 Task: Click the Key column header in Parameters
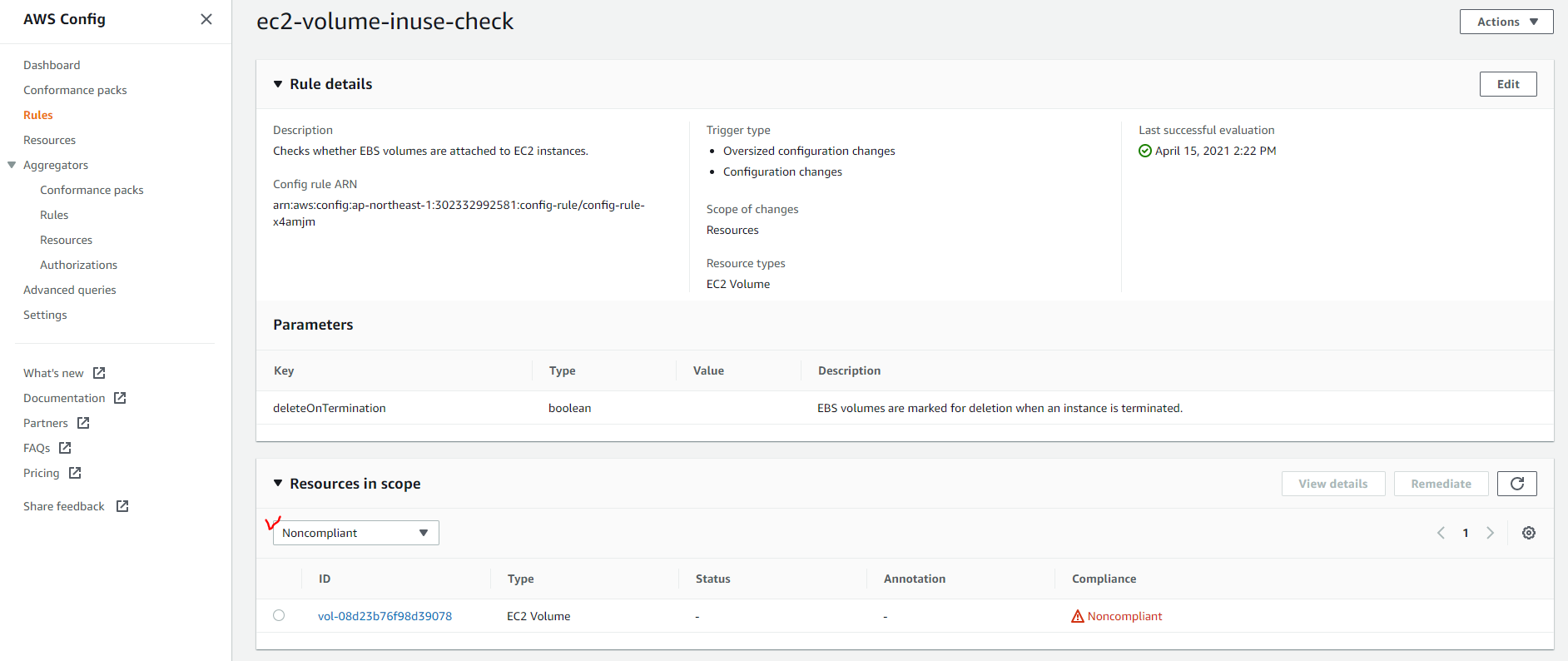click(x=284, y=370)
